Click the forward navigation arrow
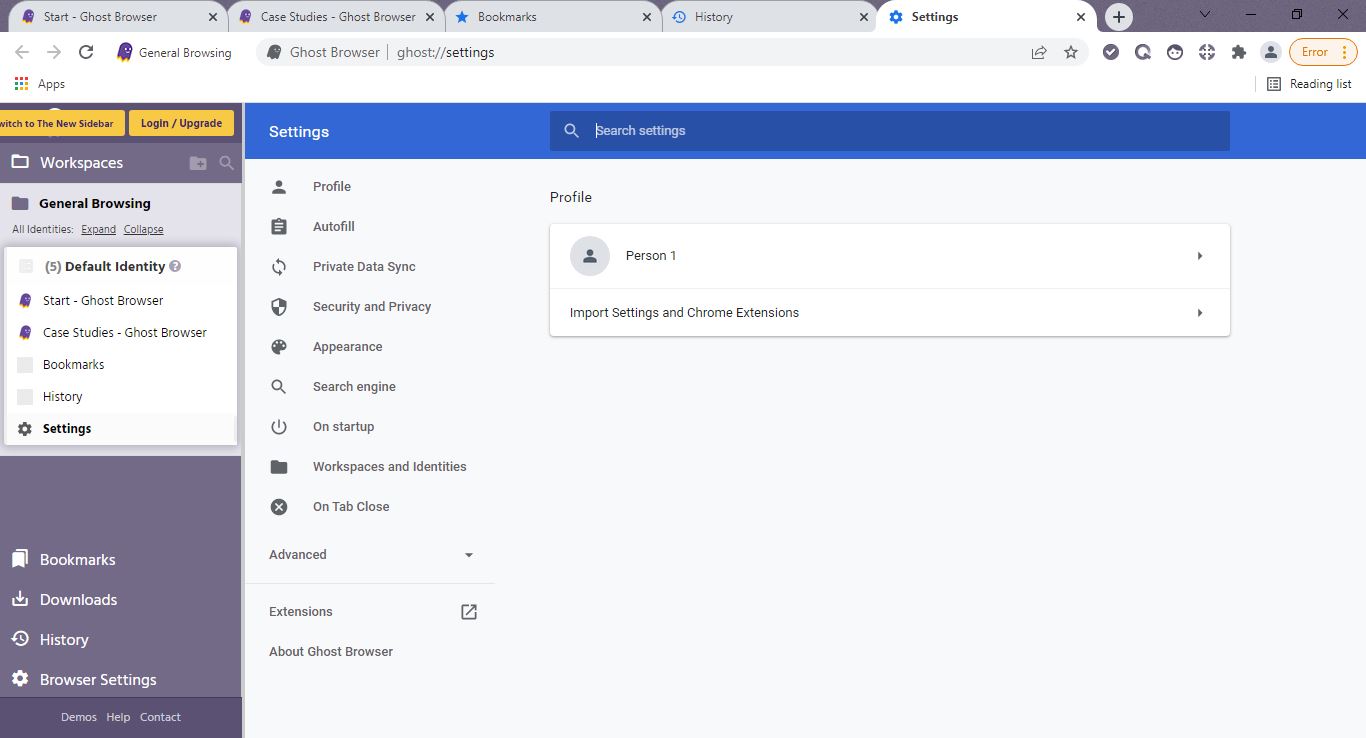This screenshot has height=738, width=1366. pyautogui.click(x=54, y=52)
